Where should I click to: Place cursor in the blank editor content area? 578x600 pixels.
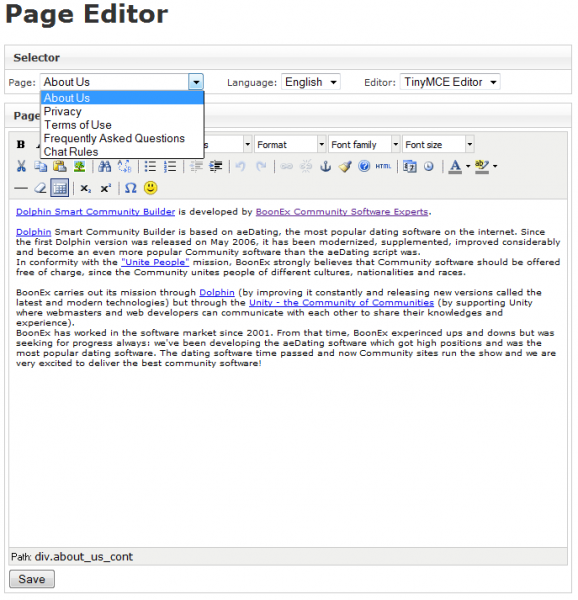tap(288, 455)
